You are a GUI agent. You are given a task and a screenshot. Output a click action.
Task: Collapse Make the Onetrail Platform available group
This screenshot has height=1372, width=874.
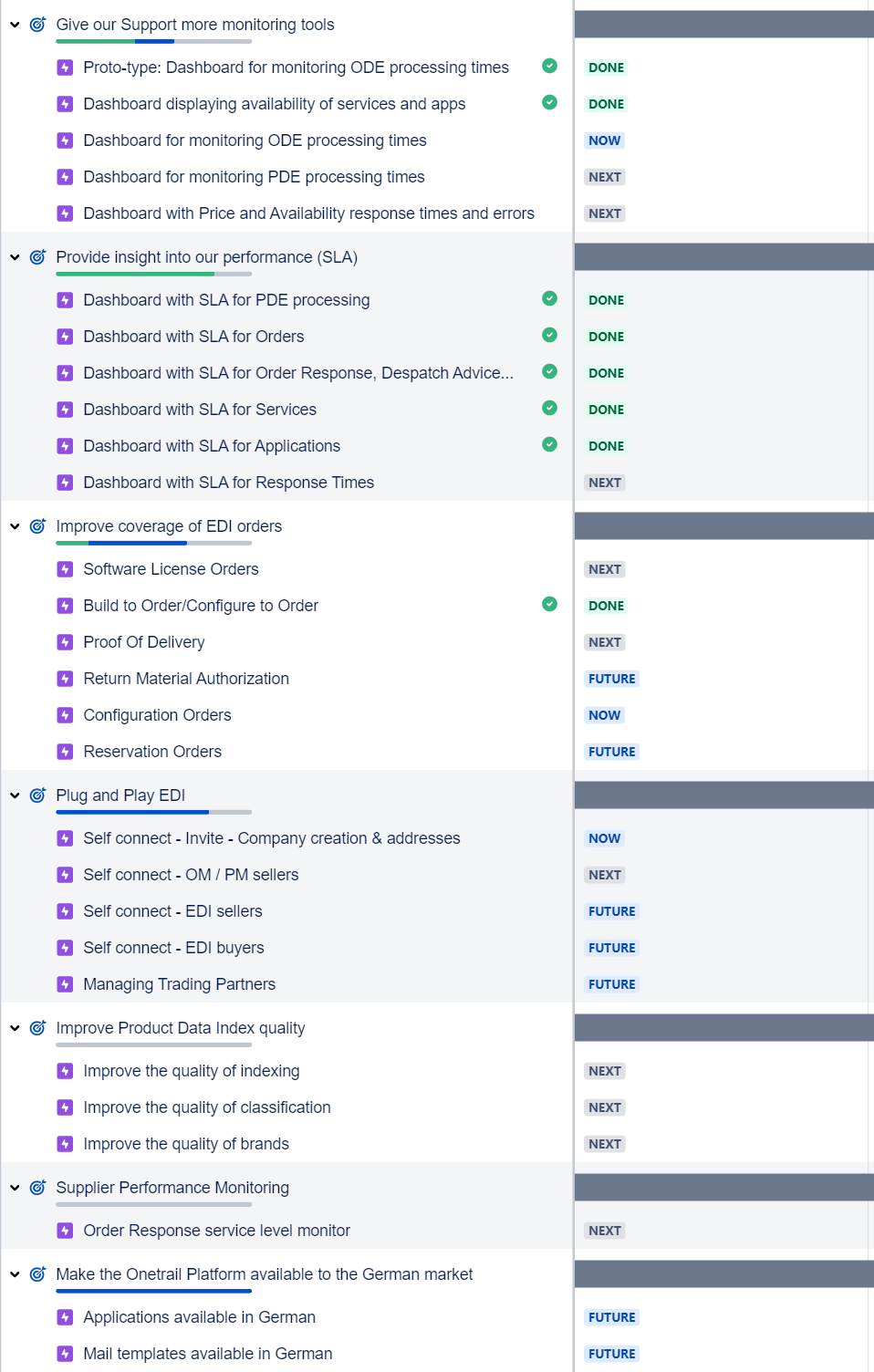[15, 1274]
